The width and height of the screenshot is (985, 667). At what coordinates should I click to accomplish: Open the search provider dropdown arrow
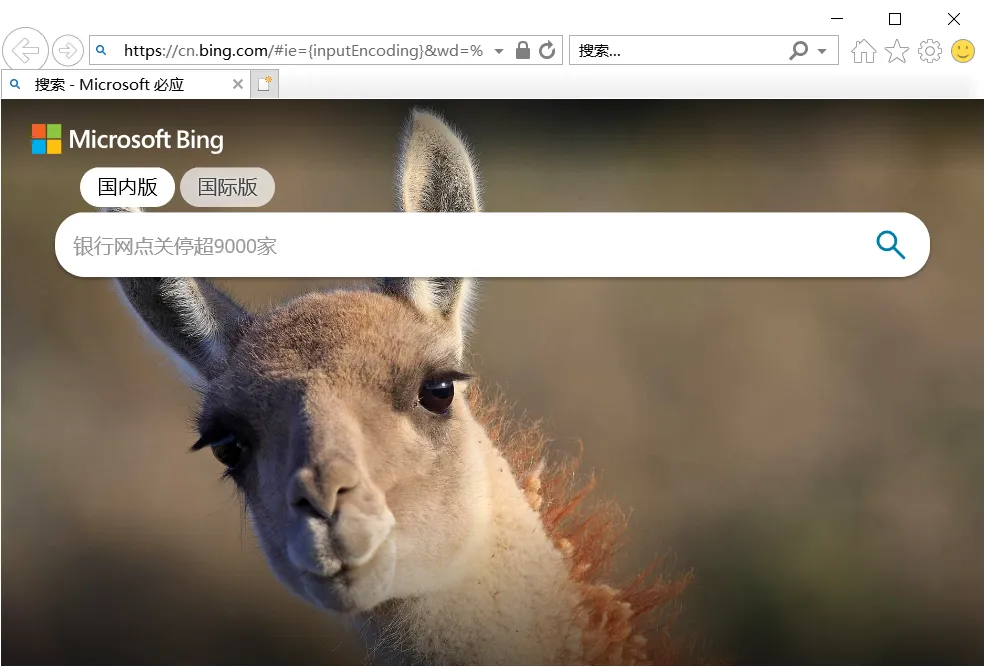[x=822, y=51]
